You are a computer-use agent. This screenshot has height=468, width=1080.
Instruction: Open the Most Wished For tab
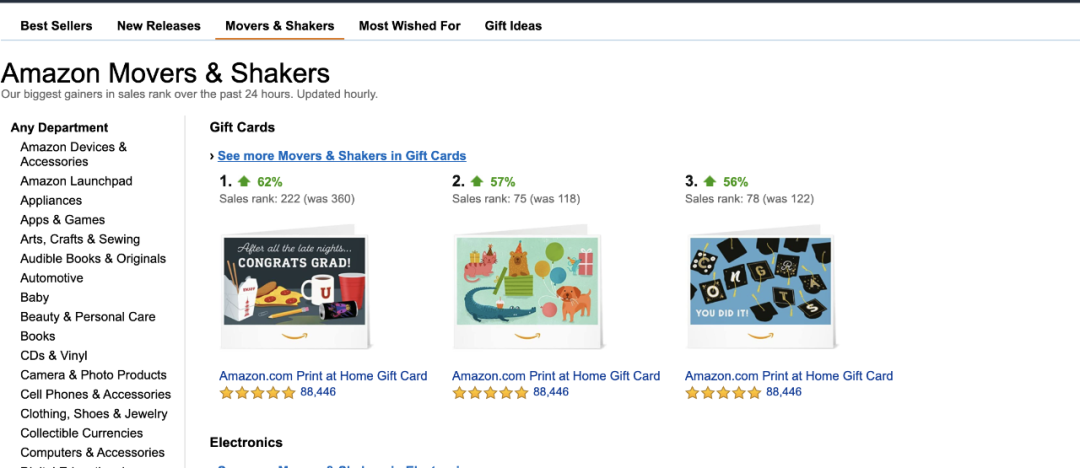click(x=410, y=26)
